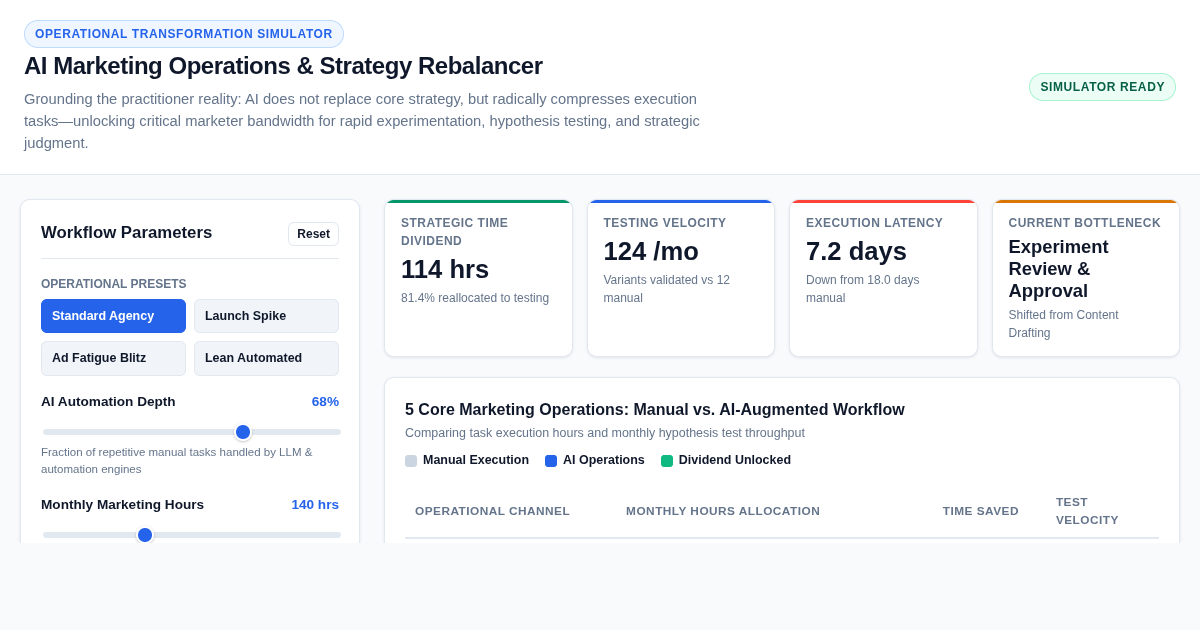Screen dimensions: 1200x630
Task: Click the Reset button in Workflow Parameters
Action: pyautogui.click(x=313, y=234)
